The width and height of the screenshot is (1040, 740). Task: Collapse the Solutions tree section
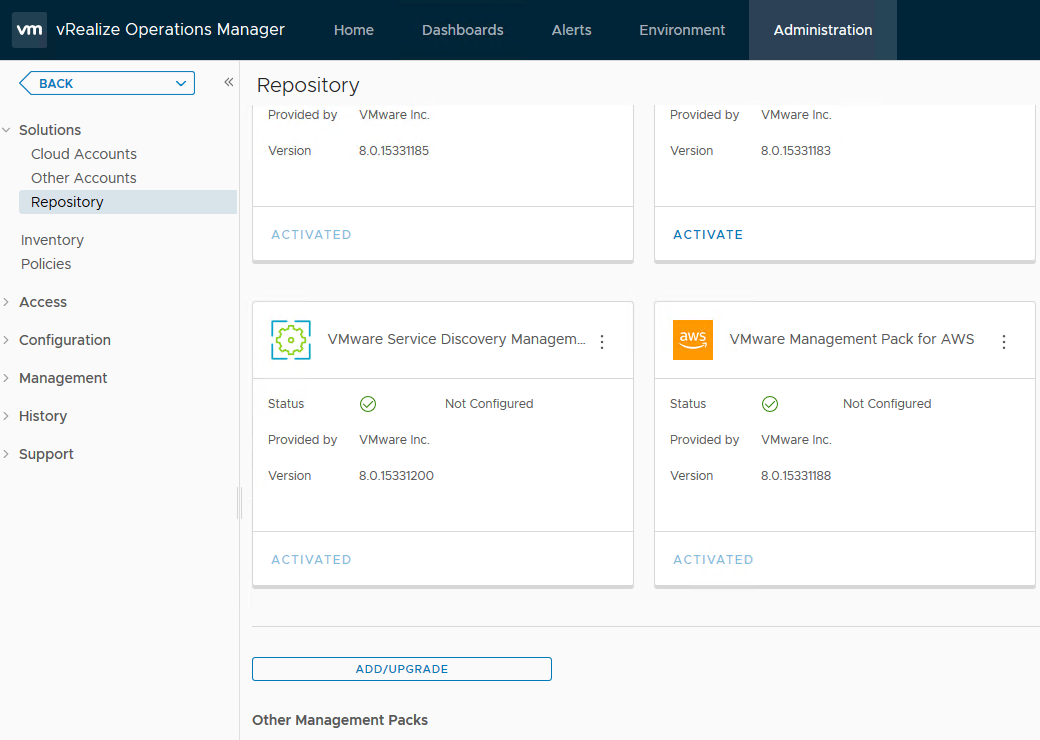(x=7, y=130)
